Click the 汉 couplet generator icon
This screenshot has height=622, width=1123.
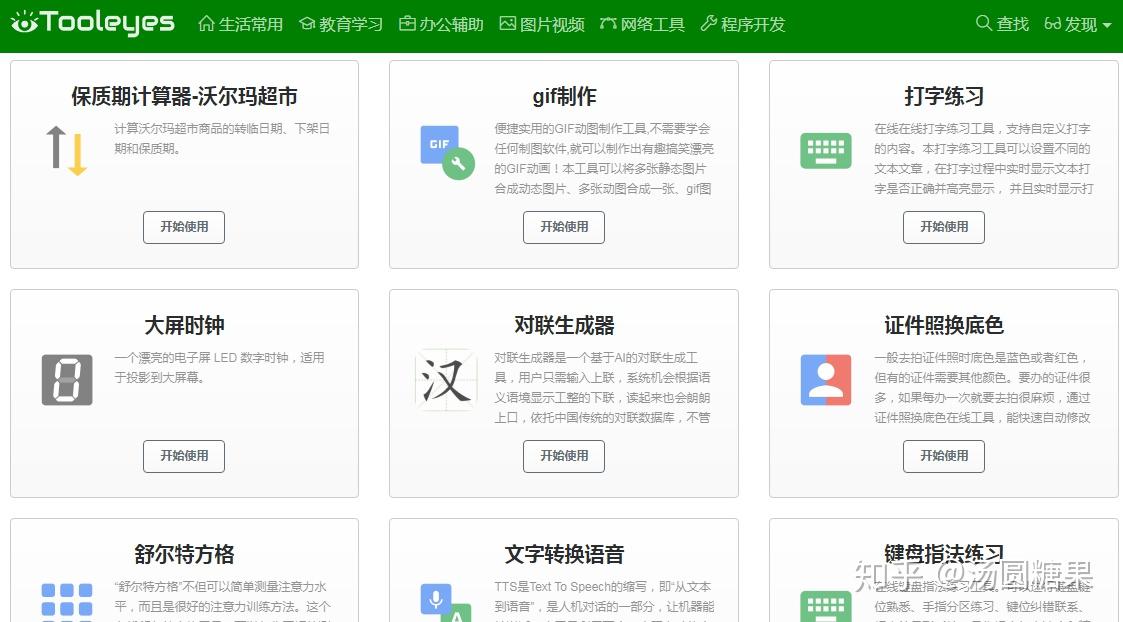pyautogui.click(x=446, y=380)
